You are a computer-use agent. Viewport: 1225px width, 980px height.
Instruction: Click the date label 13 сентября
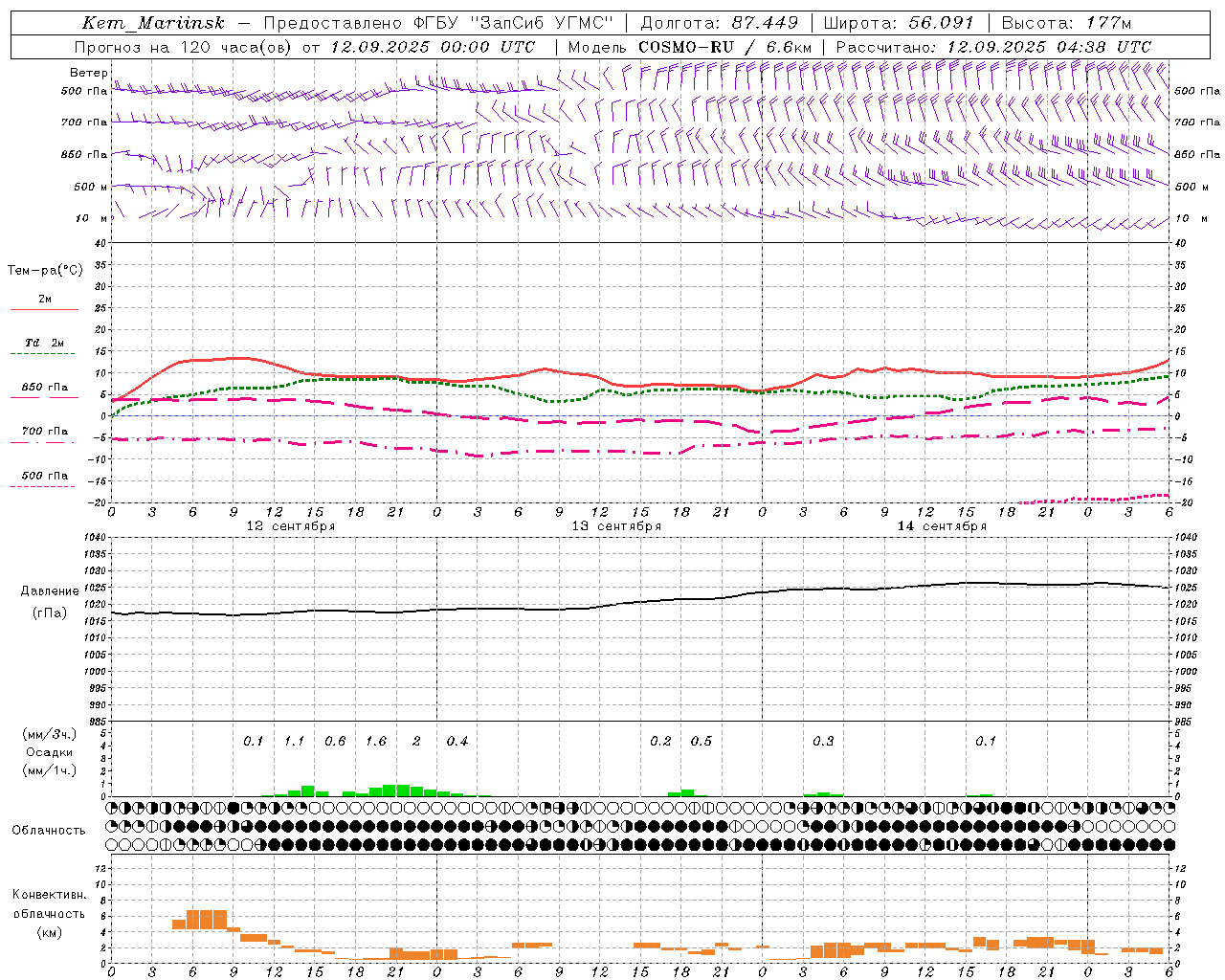point(616,526)
